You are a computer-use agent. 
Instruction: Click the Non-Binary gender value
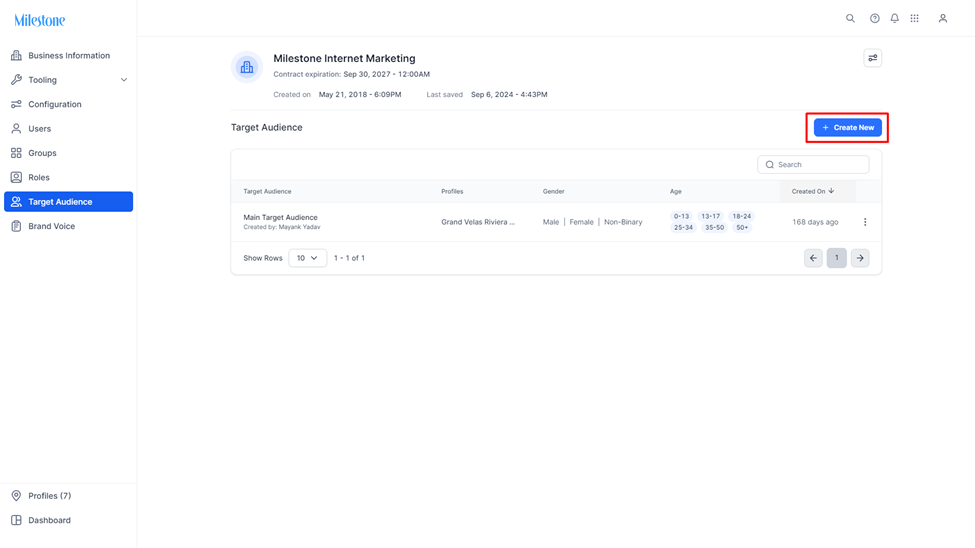623,222
